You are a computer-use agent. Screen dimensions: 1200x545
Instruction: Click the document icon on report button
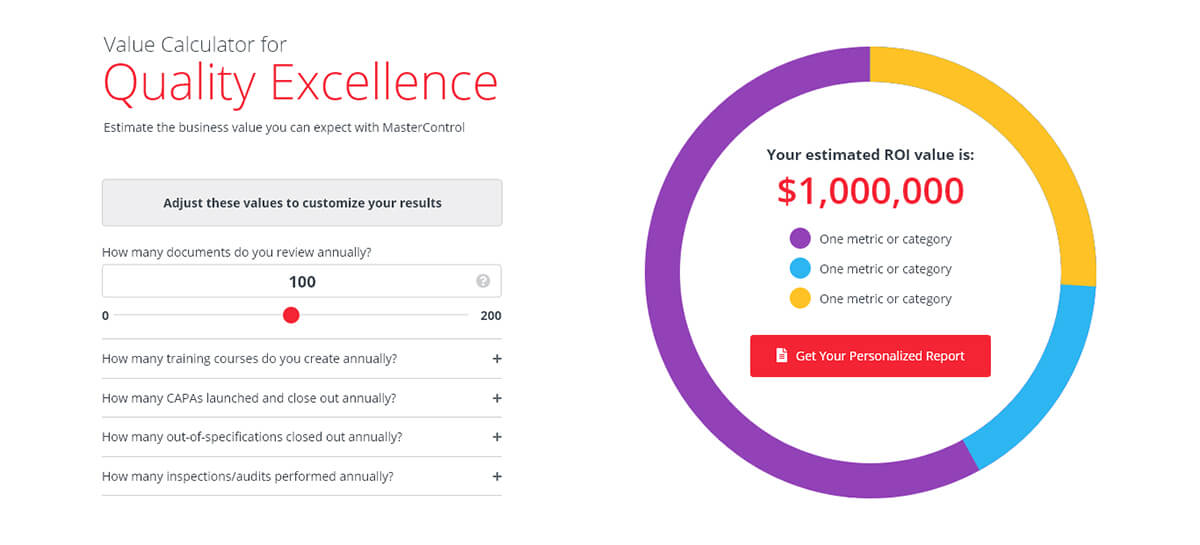(782, 356)
